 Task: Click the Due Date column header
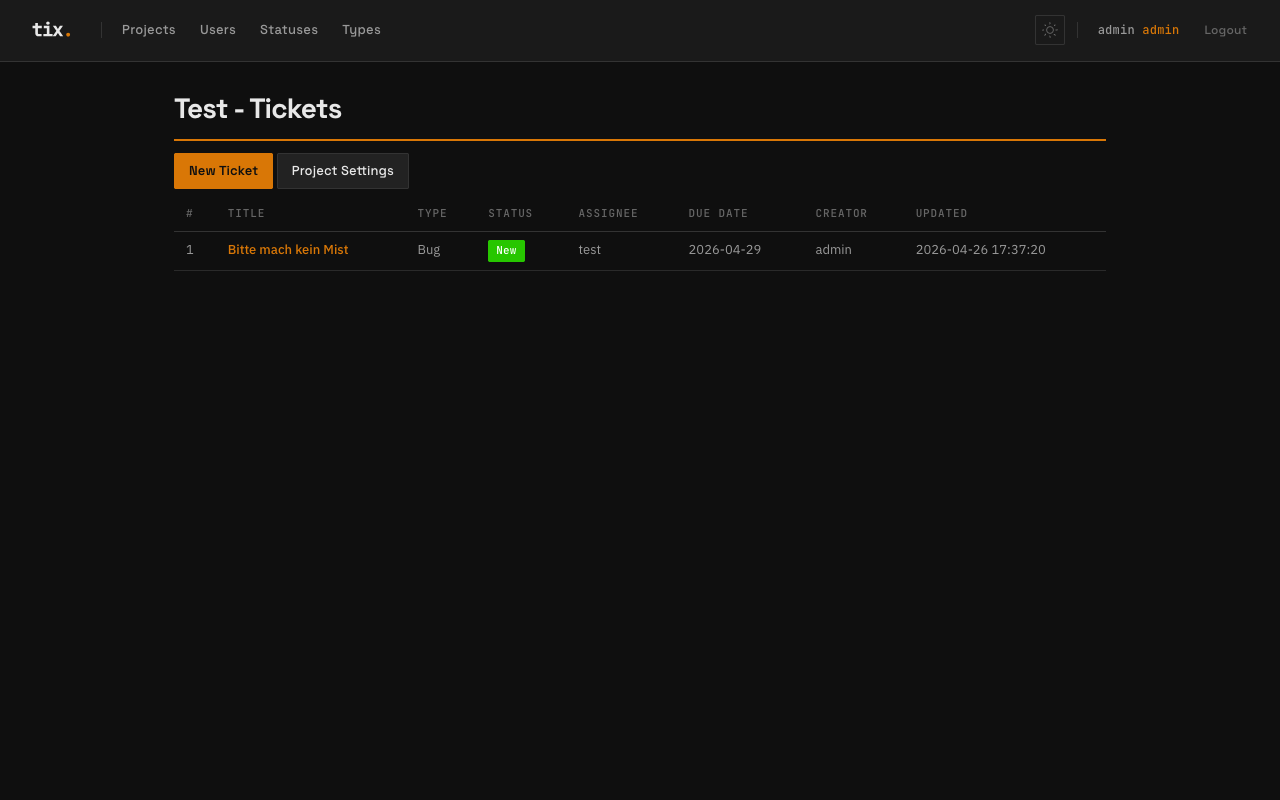point(718,213)
